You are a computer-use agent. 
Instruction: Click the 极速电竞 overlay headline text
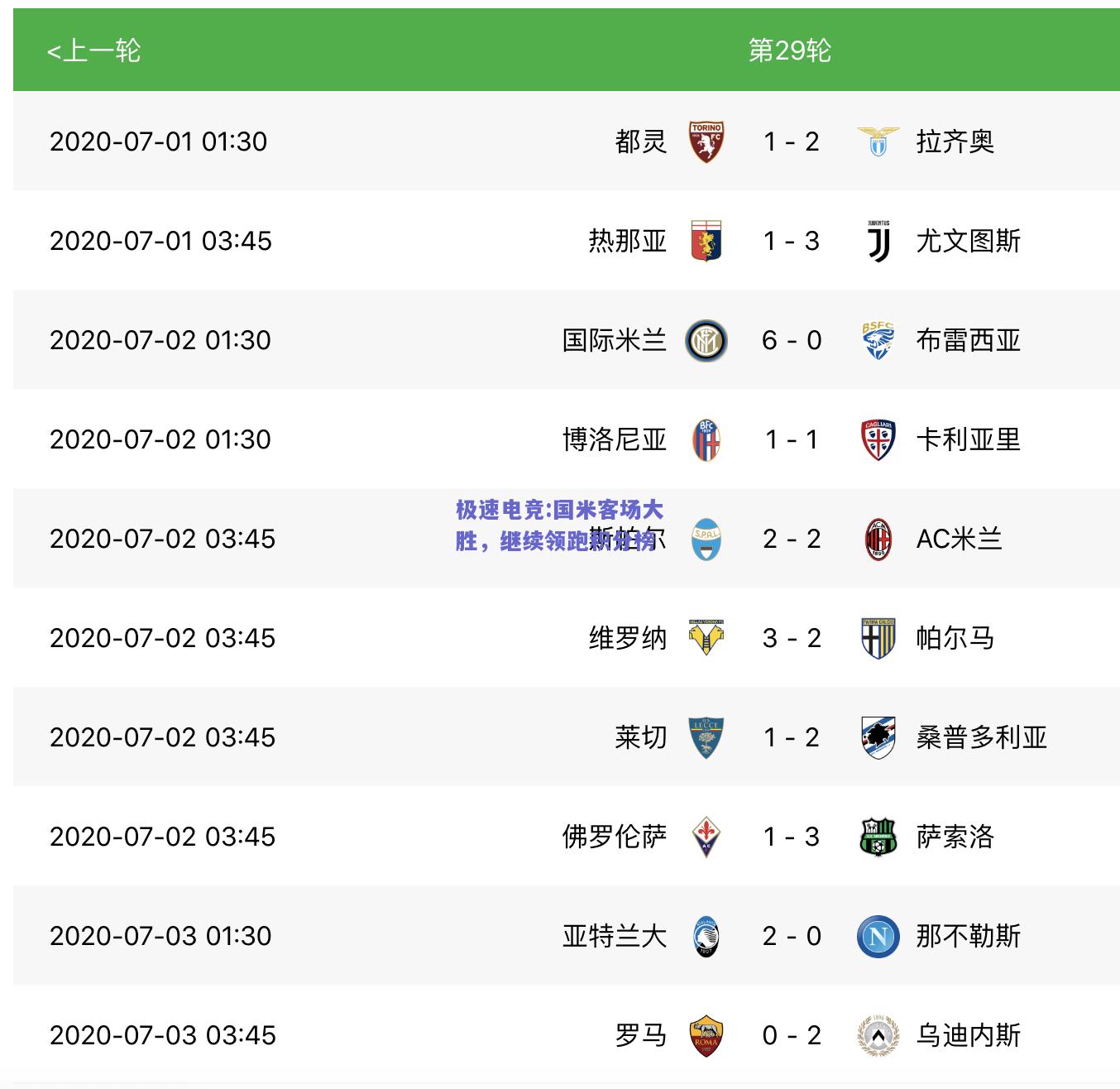(x=559, y=525)
